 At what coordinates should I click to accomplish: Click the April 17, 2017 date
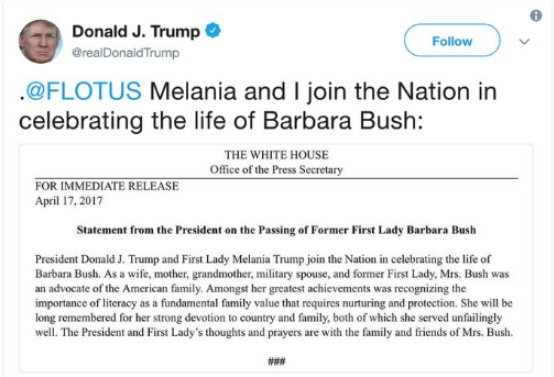tap(69, 201)
